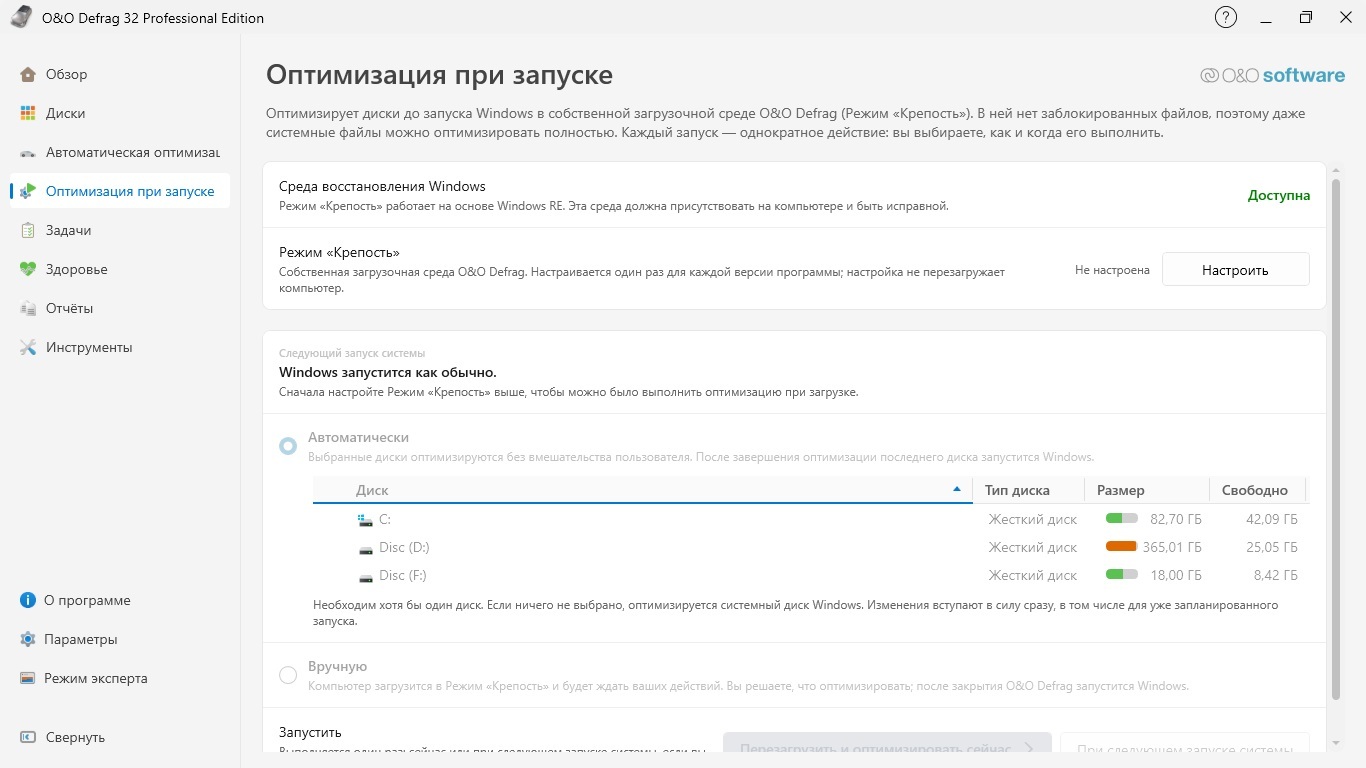Click the Свернуть sidebar collapse icon

click(28, 737)
